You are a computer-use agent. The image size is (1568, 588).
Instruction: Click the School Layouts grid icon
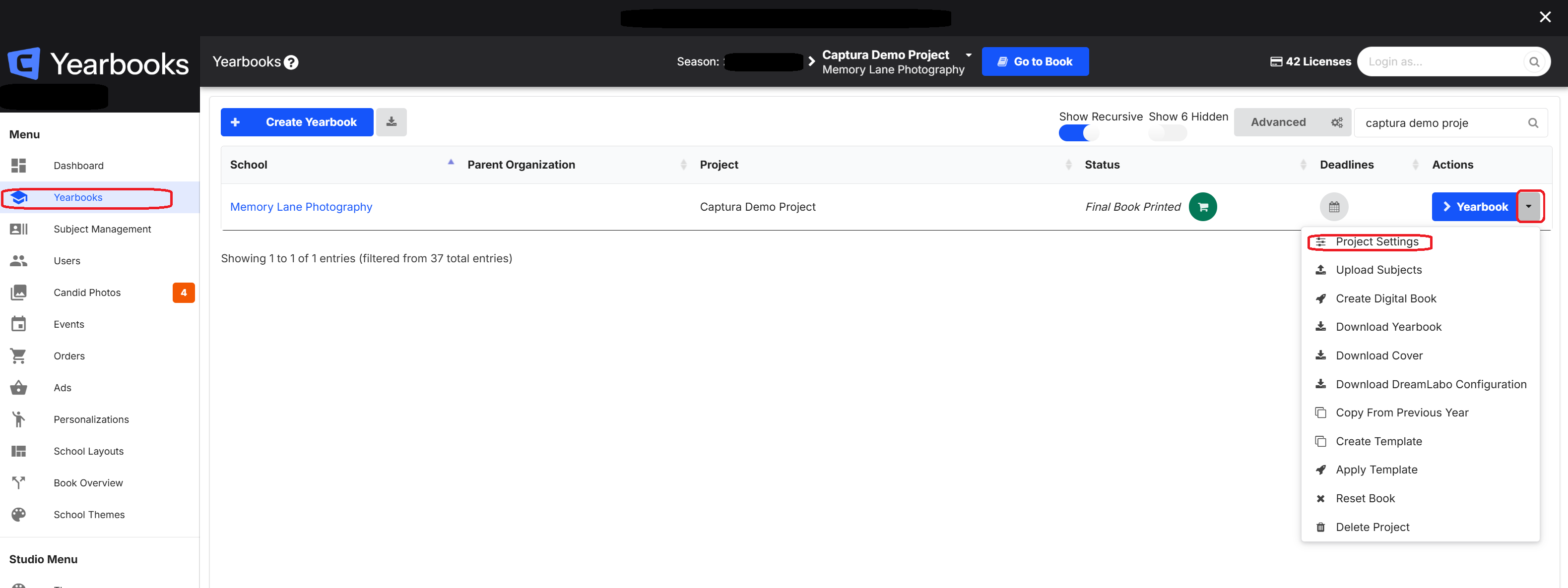(19, 451)
